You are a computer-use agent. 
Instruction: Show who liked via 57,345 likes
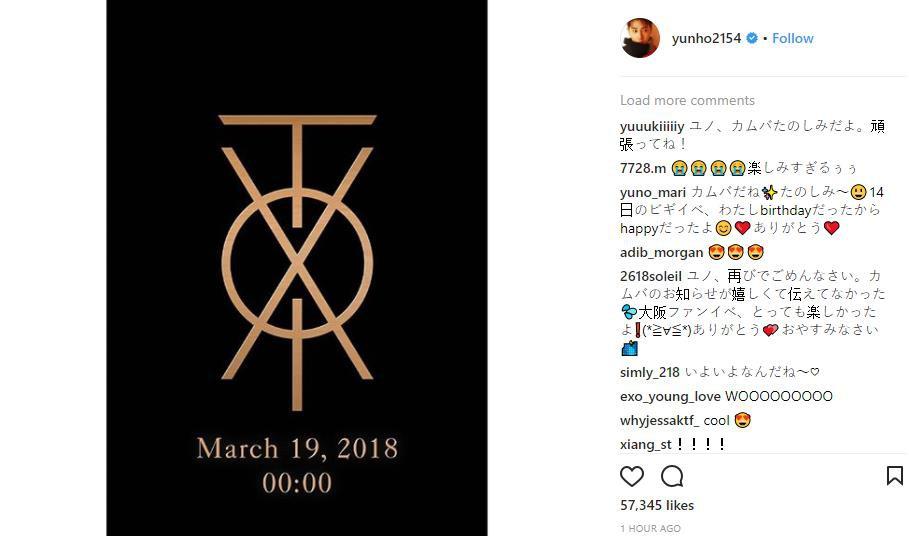click(x=657, y=505)
